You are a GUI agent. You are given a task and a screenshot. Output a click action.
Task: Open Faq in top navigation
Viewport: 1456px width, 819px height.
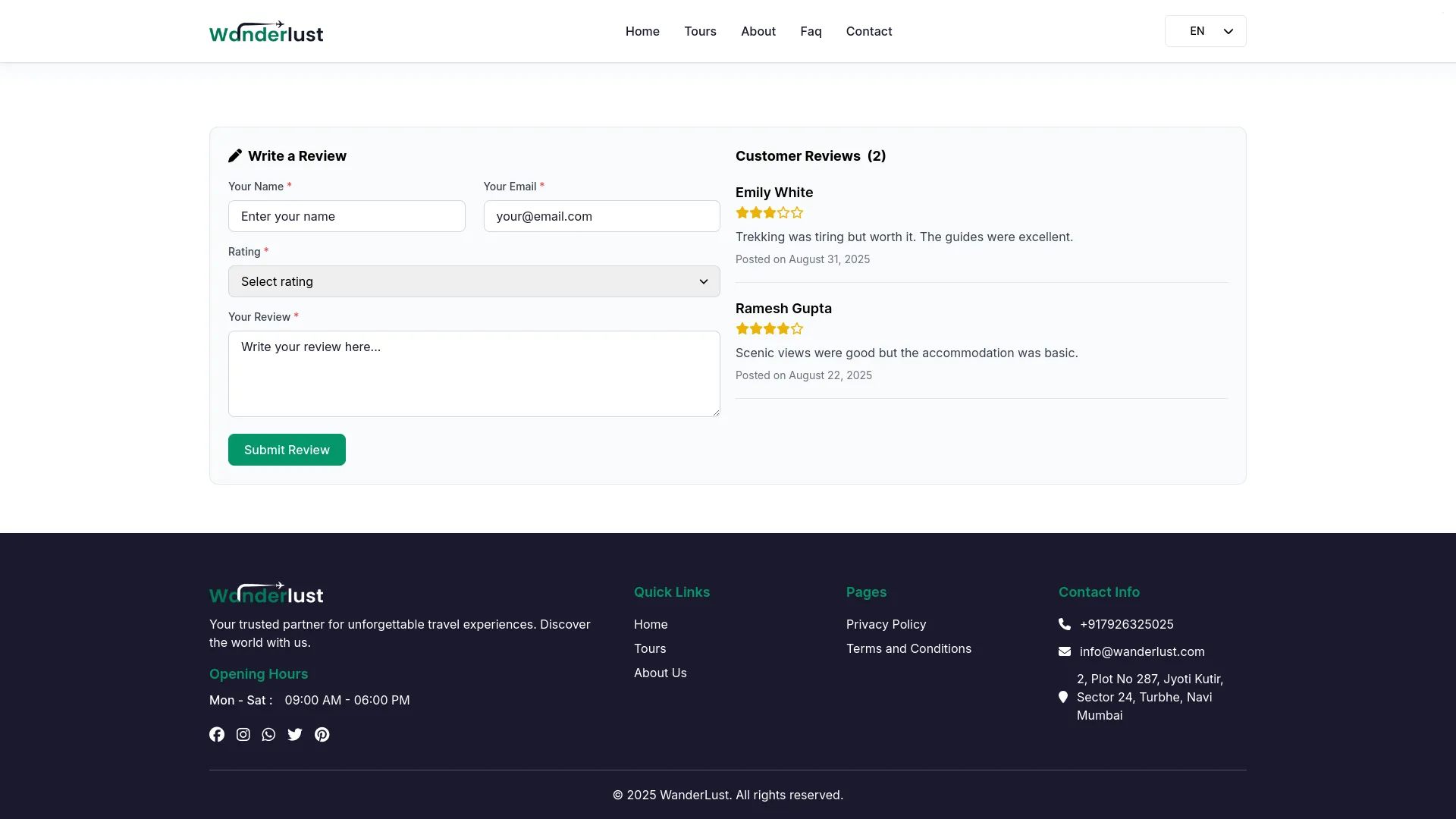(x=811, y=31)
